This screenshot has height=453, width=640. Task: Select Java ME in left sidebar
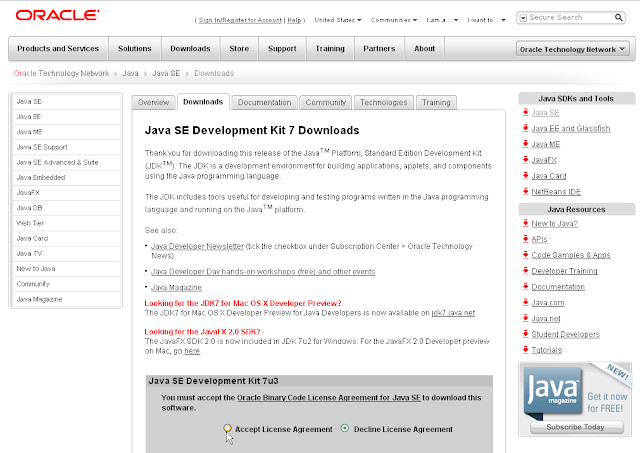tap(66, 132)
